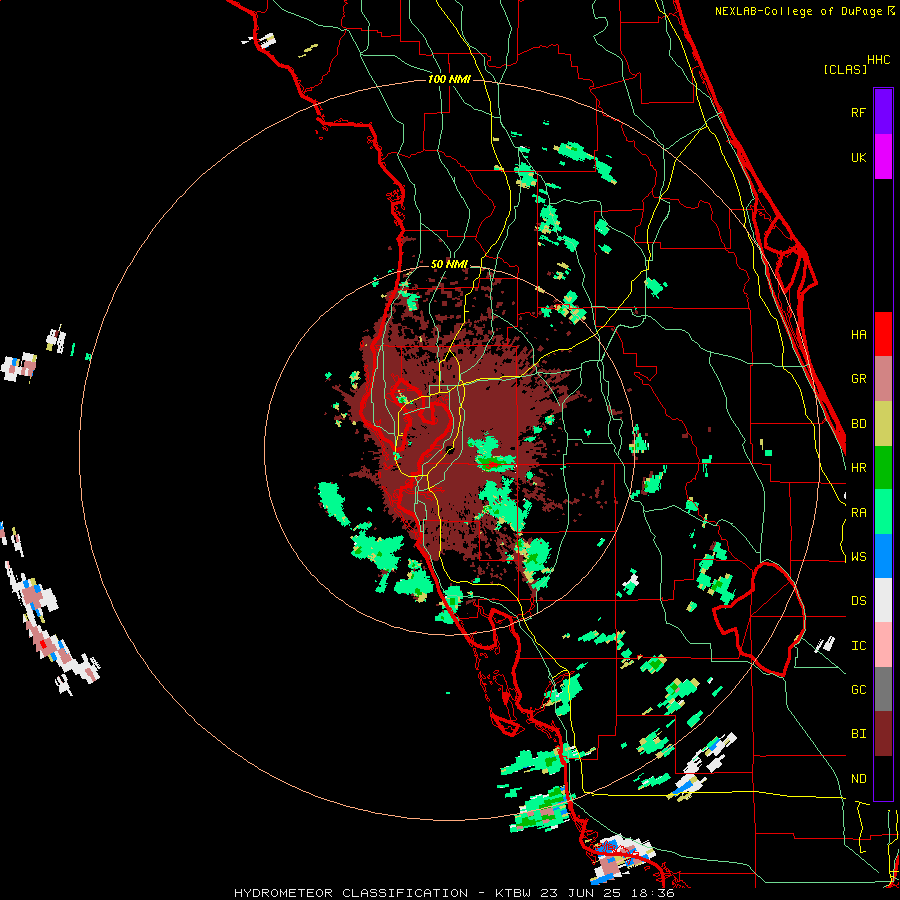Select the white DS legend swatch

pyautogui.click(x=883, y=600)
